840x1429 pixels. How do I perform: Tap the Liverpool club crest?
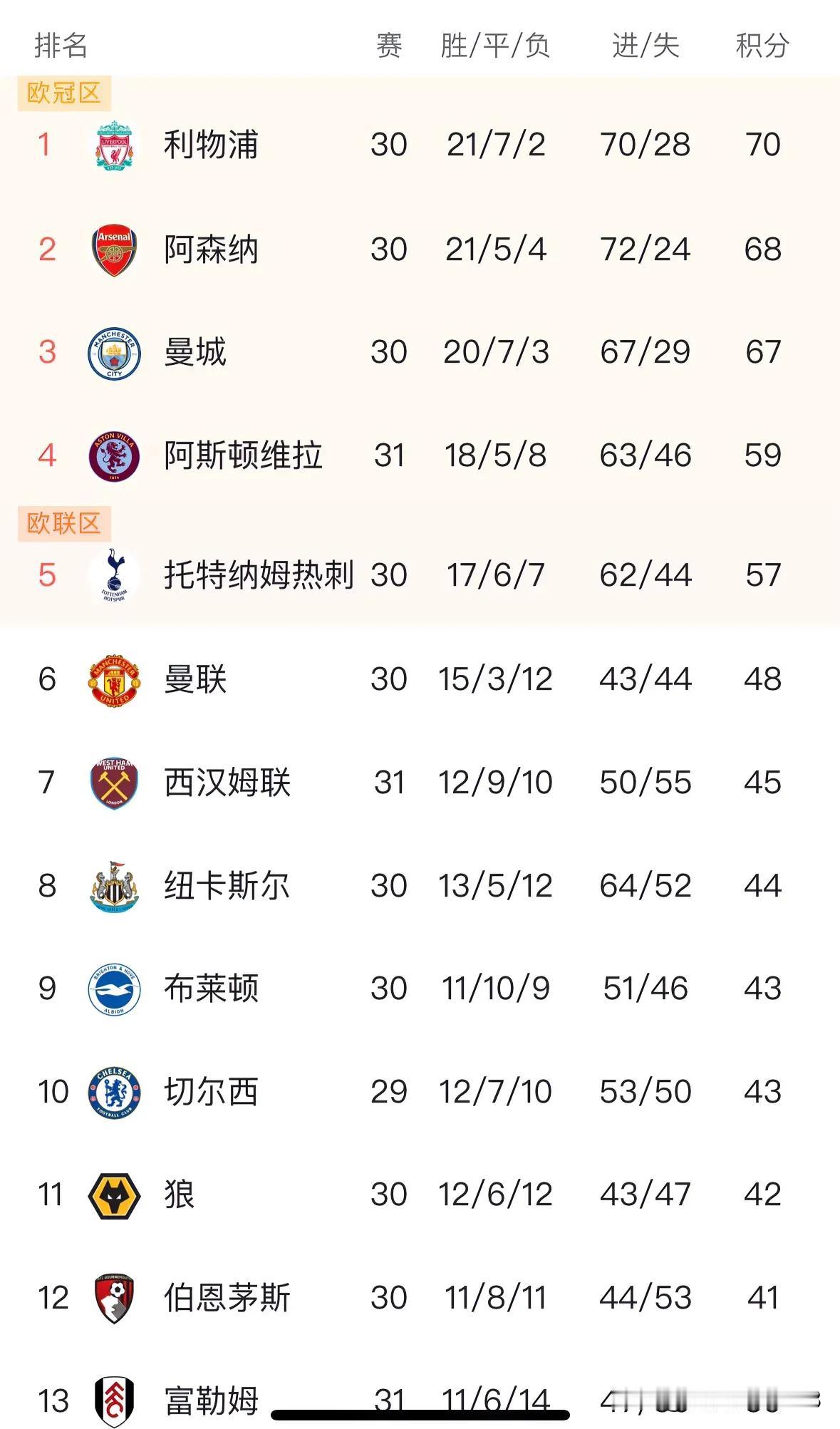click(x=114, y=145)
